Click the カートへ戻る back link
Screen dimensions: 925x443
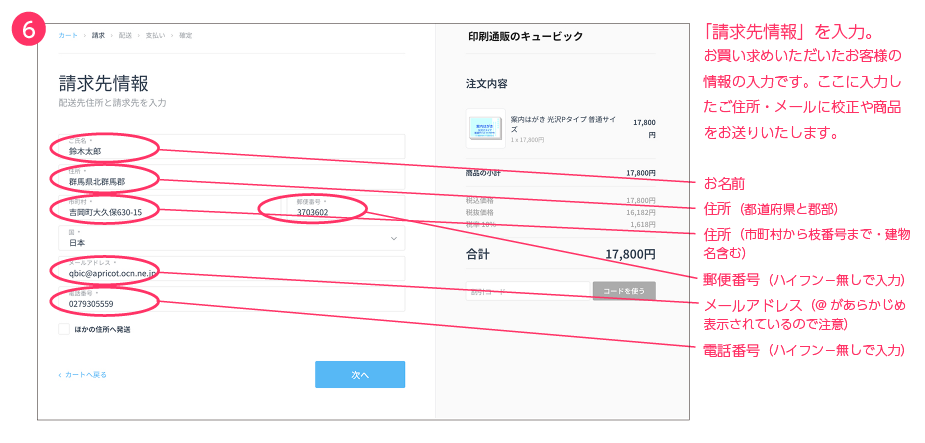point(83,375)
